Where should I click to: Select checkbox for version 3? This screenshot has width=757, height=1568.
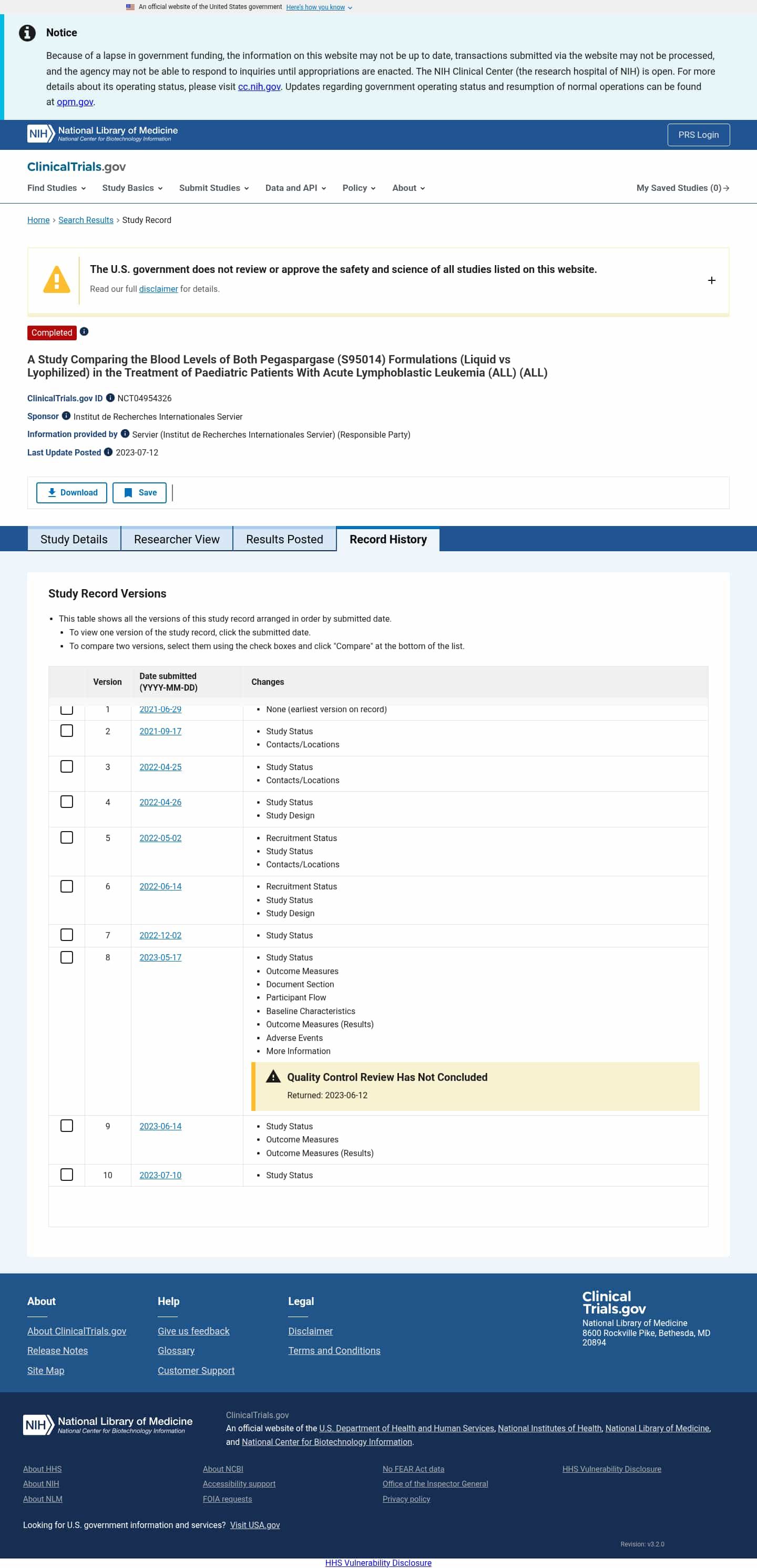pyautogui.click(x=67, y=767)
